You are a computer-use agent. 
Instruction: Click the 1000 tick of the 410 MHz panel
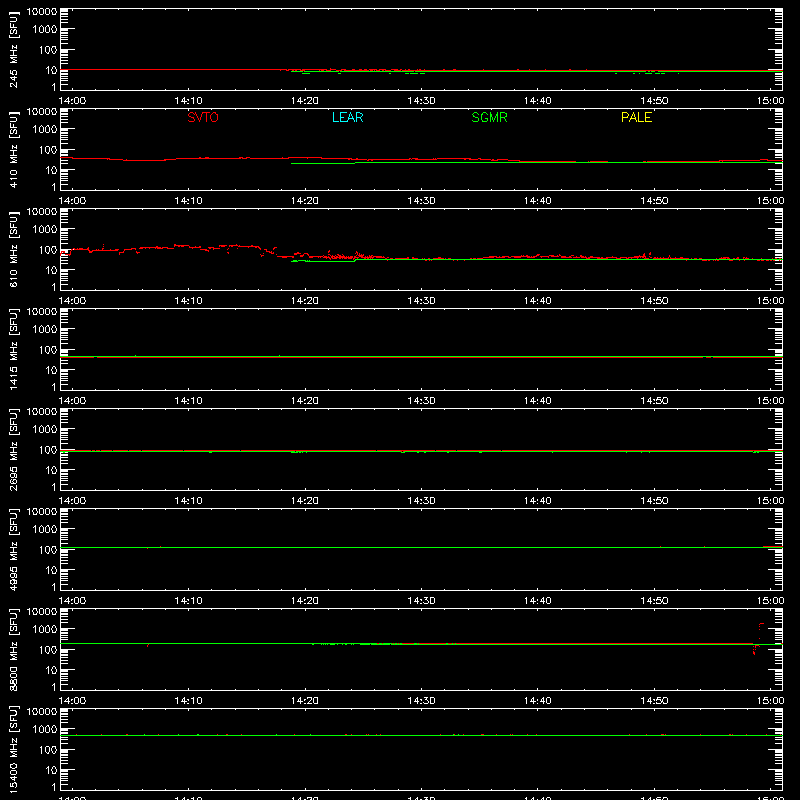45,130
